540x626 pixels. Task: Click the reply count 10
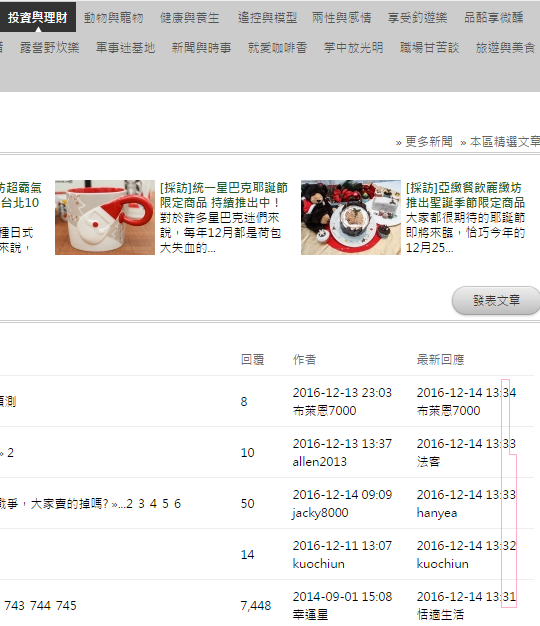click(247, 452)
